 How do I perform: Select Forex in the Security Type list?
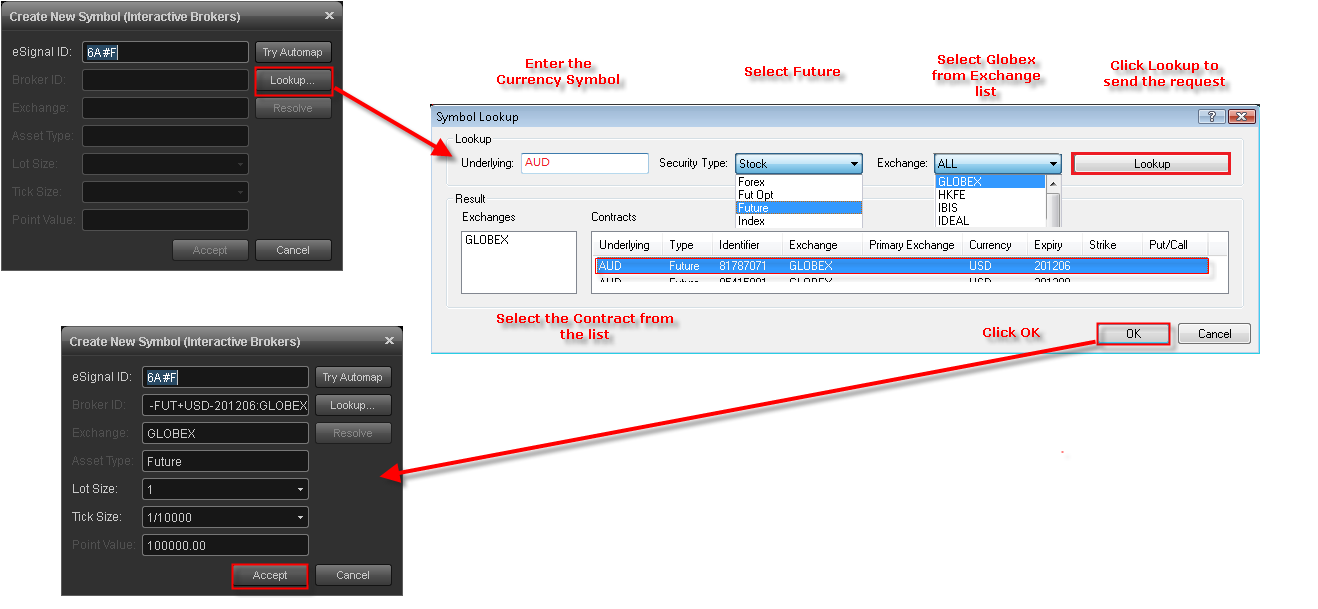[798, 182]
